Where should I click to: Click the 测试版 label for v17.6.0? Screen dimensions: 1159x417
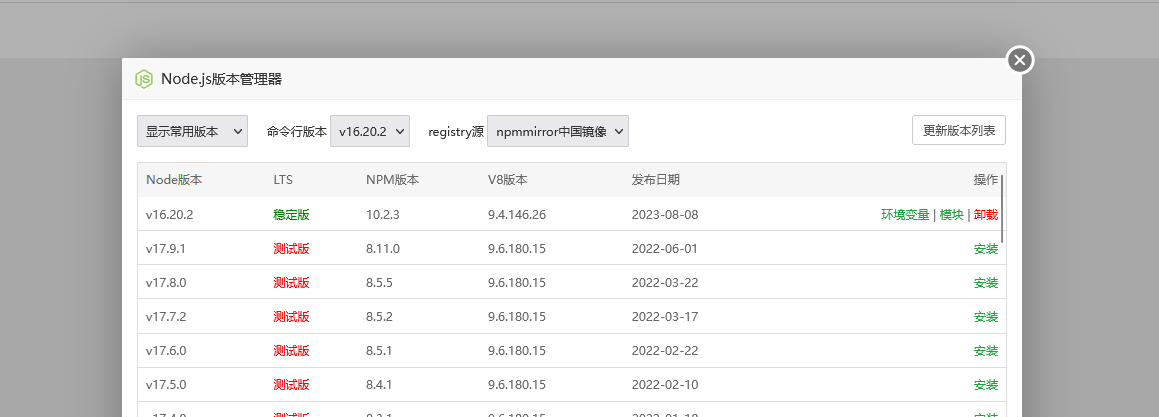[291, 350]
